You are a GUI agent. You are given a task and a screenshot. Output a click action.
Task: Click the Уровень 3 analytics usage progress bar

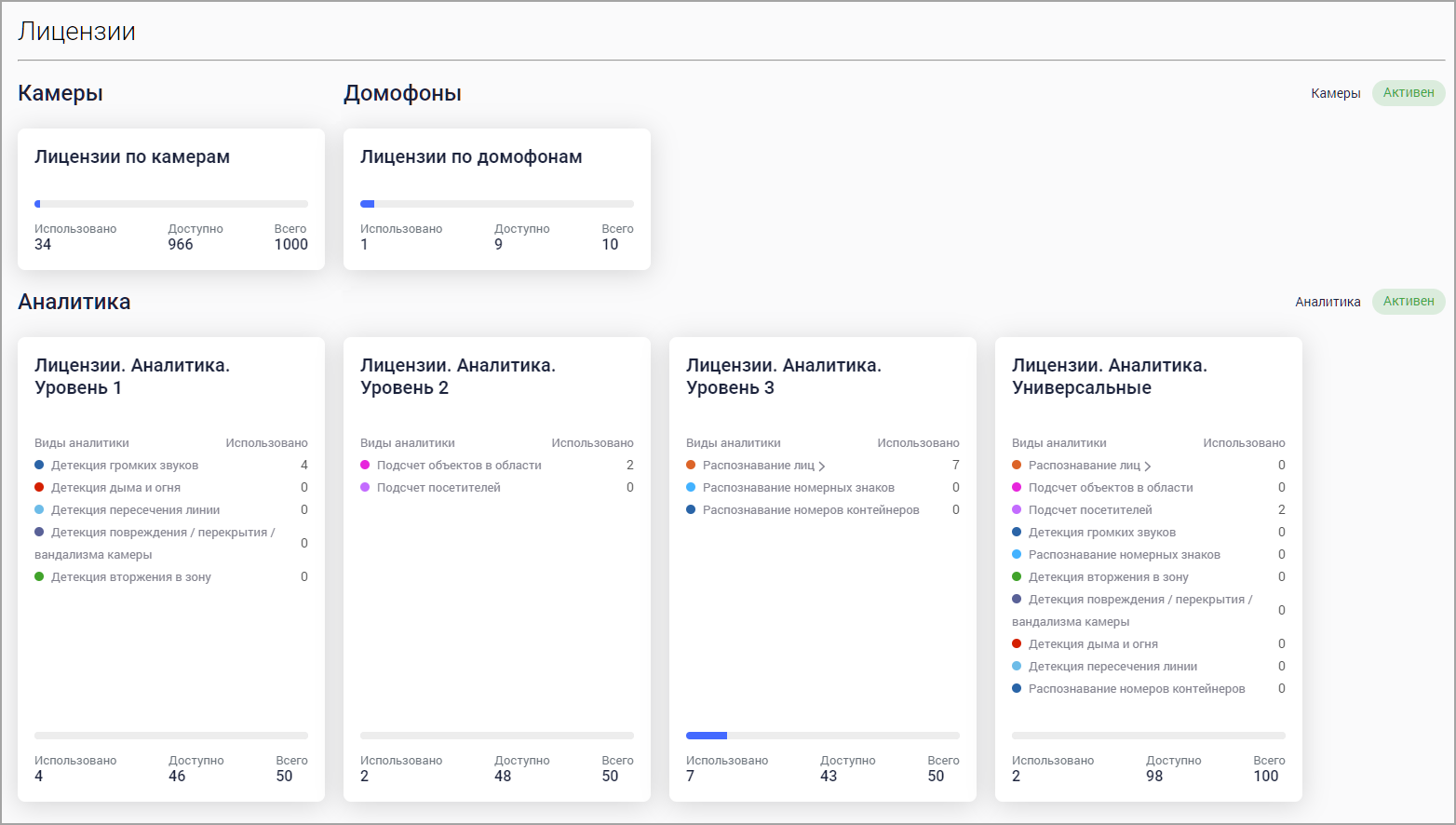point(823,736)
